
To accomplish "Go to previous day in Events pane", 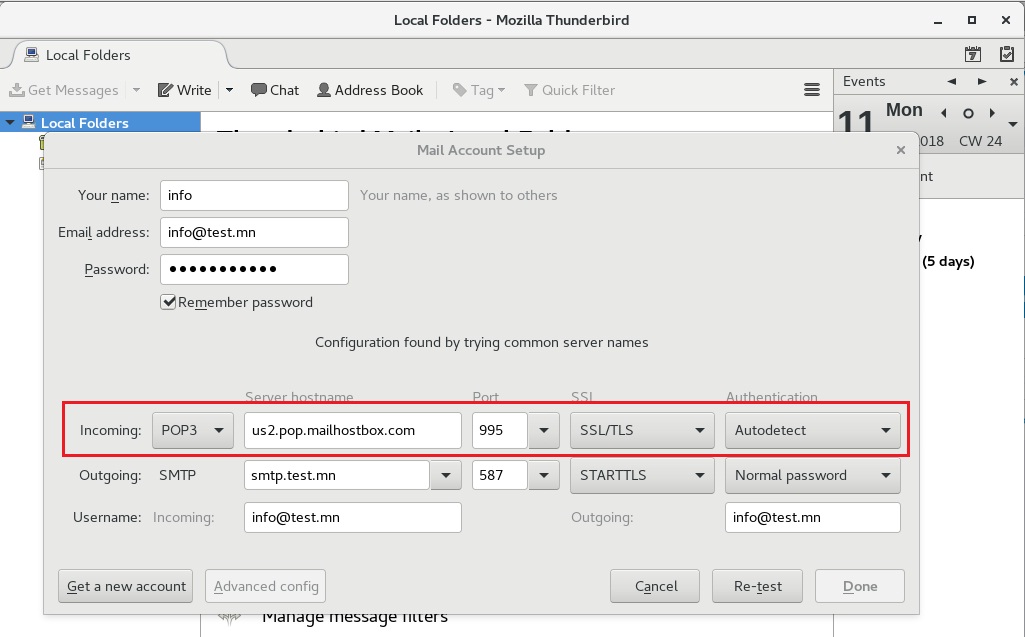I will coord(944,113).
